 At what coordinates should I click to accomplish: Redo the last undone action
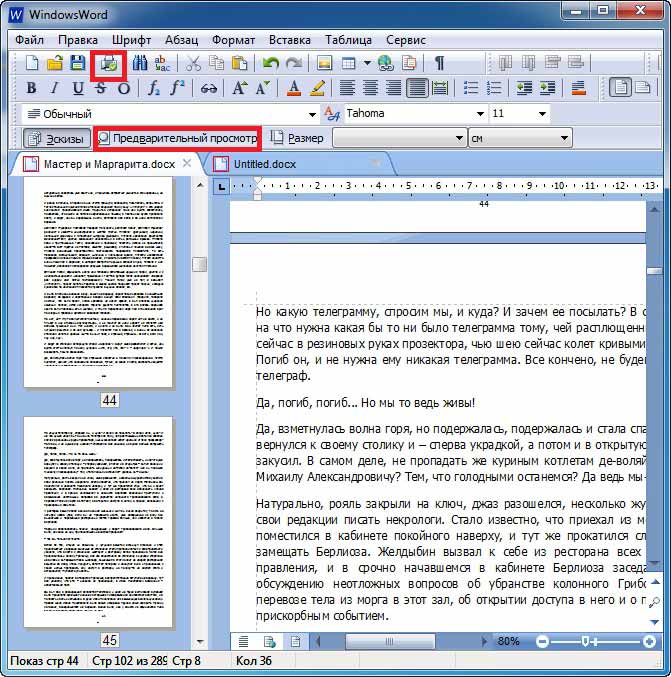(294, 63)
